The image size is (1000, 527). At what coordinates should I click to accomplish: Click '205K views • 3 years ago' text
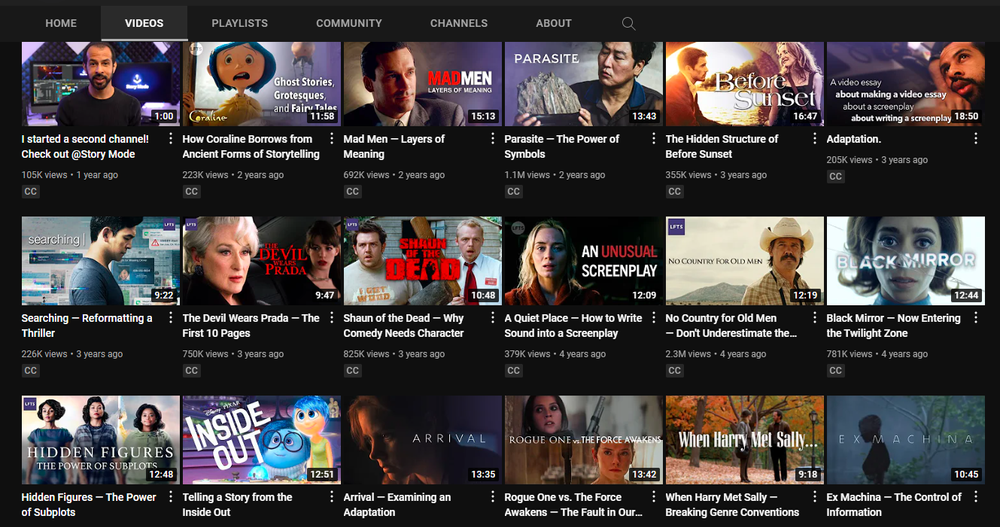click(x=877, y=160)
